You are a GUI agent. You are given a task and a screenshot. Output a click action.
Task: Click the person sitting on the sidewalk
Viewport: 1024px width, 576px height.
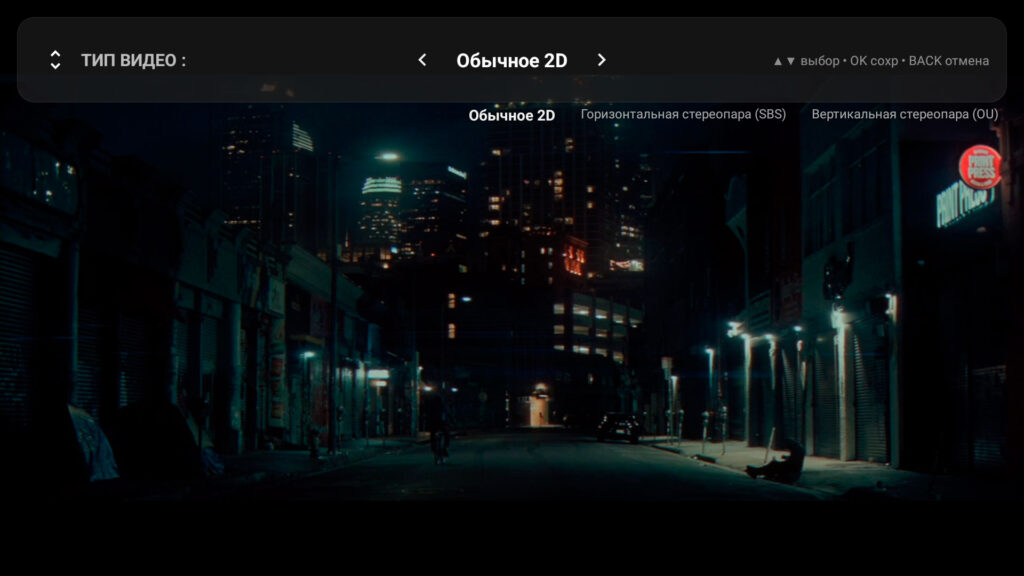pyautogui.click(x=781, y=462)
